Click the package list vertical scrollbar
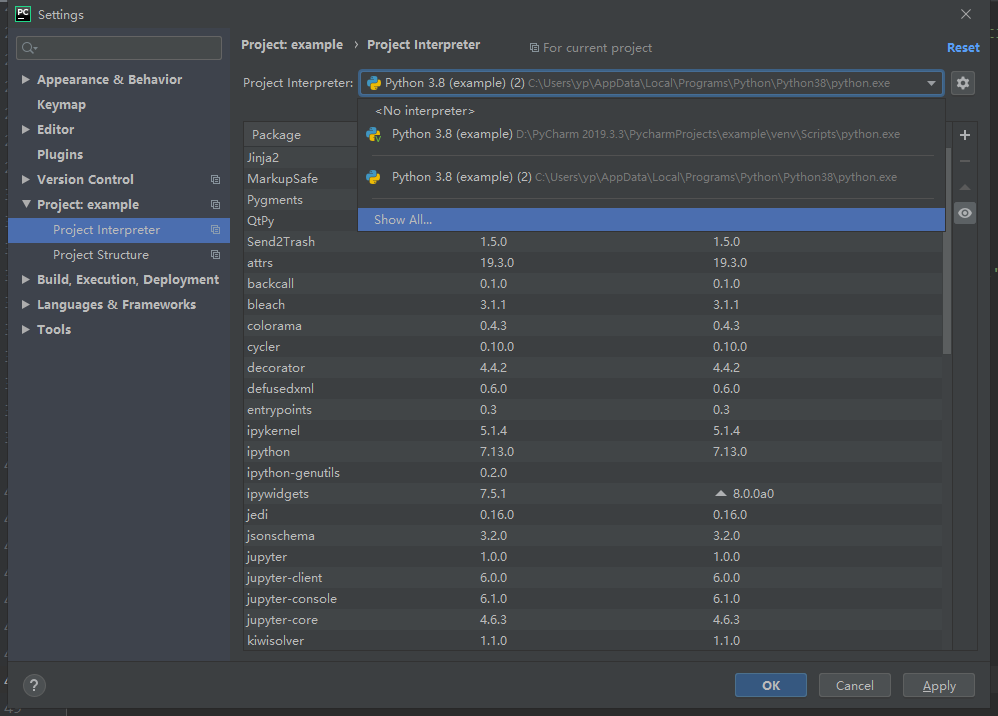The image size is (998, 716). (947, 251)
